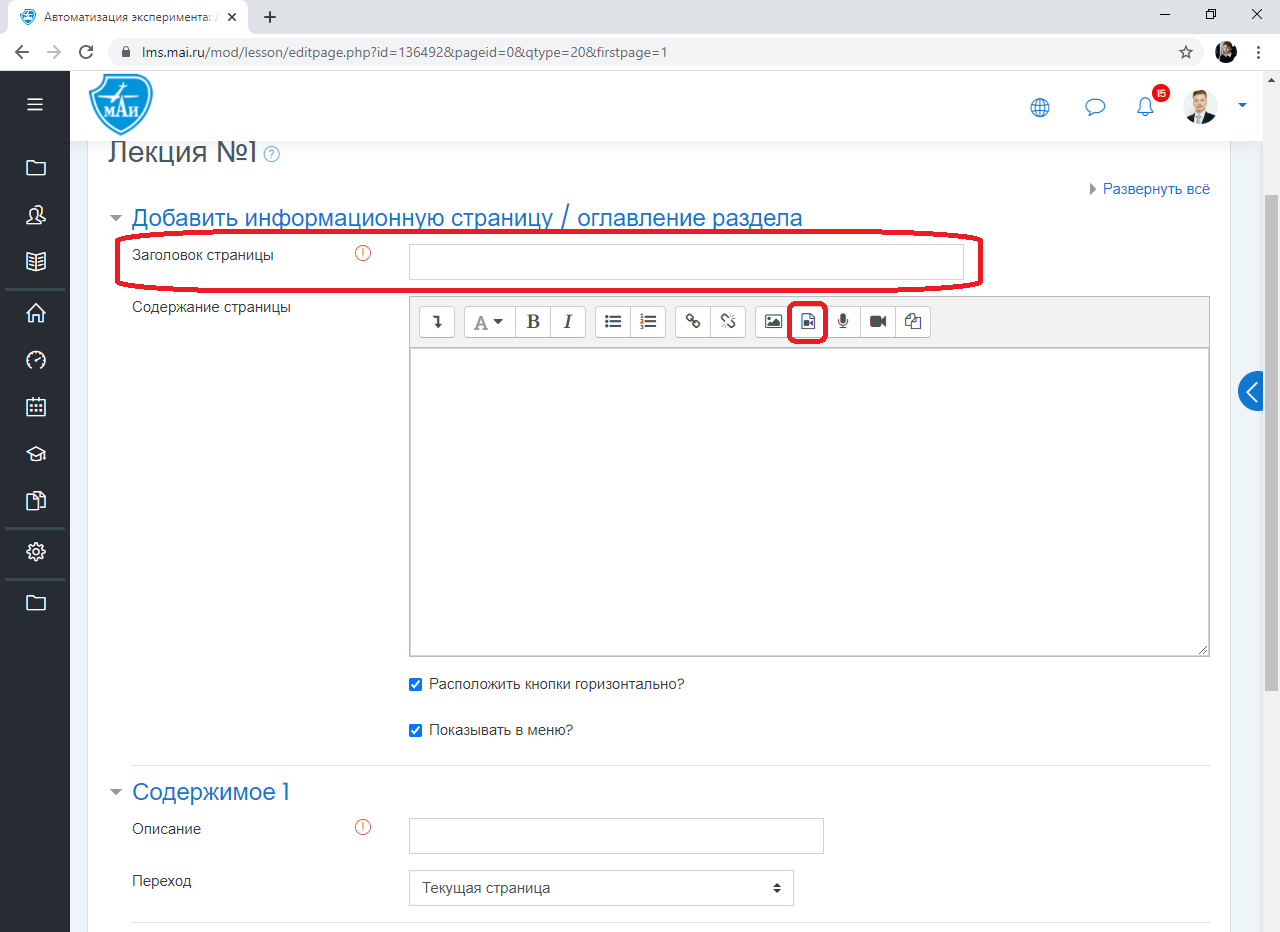This screenshot has width=1280, height=932.
Task: Open Chrome three-dot menu
Action: tap(1258, 52)
